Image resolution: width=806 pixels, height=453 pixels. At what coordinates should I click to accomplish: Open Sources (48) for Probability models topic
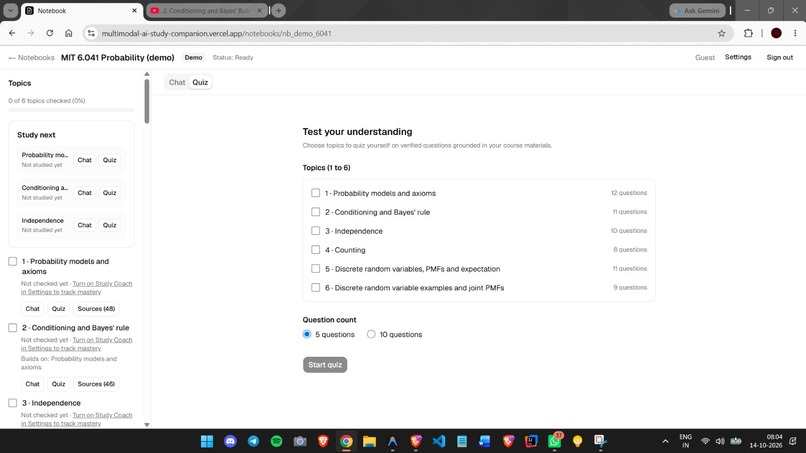[x=96, y=309]
